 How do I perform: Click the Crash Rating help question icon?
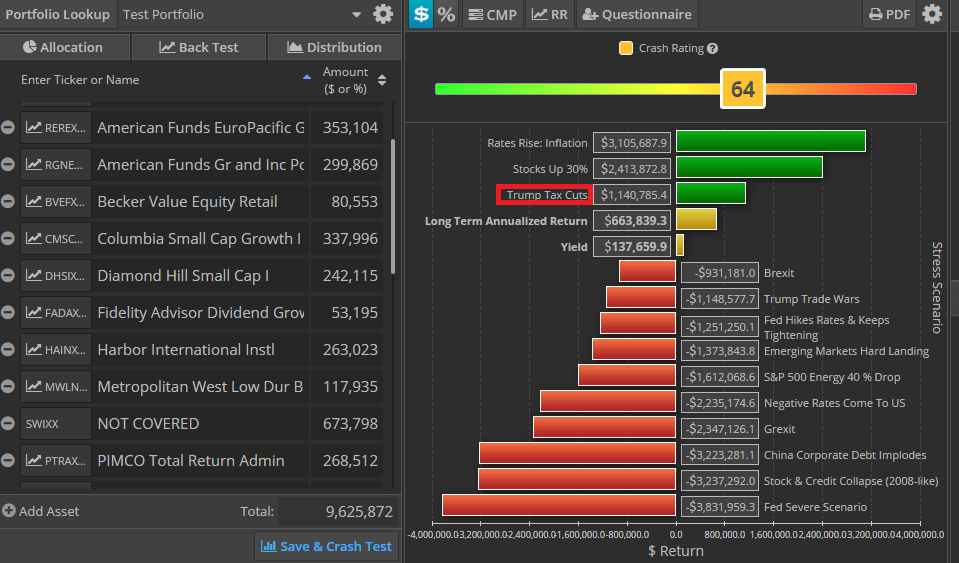point(713,48)
